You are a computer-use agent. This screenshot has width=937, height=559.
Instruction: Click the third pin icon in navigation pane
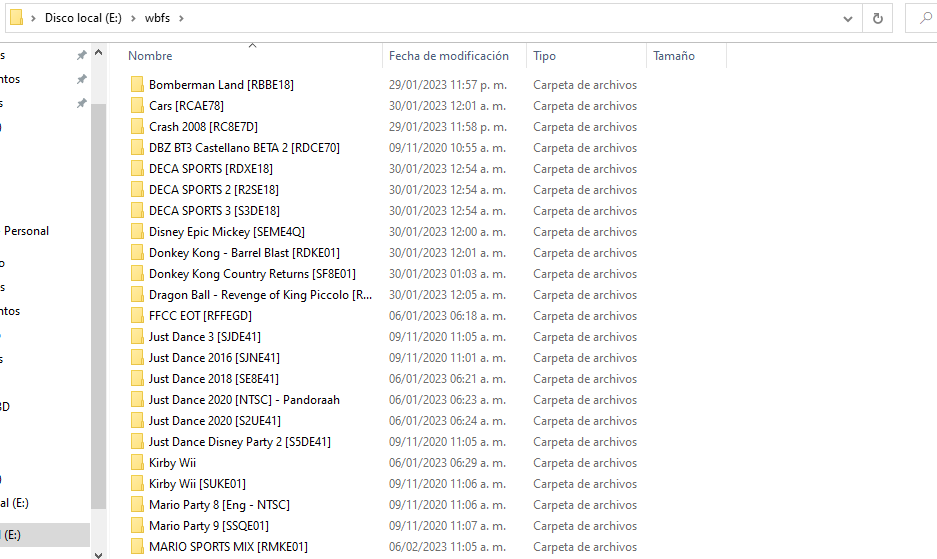(81, 103)
